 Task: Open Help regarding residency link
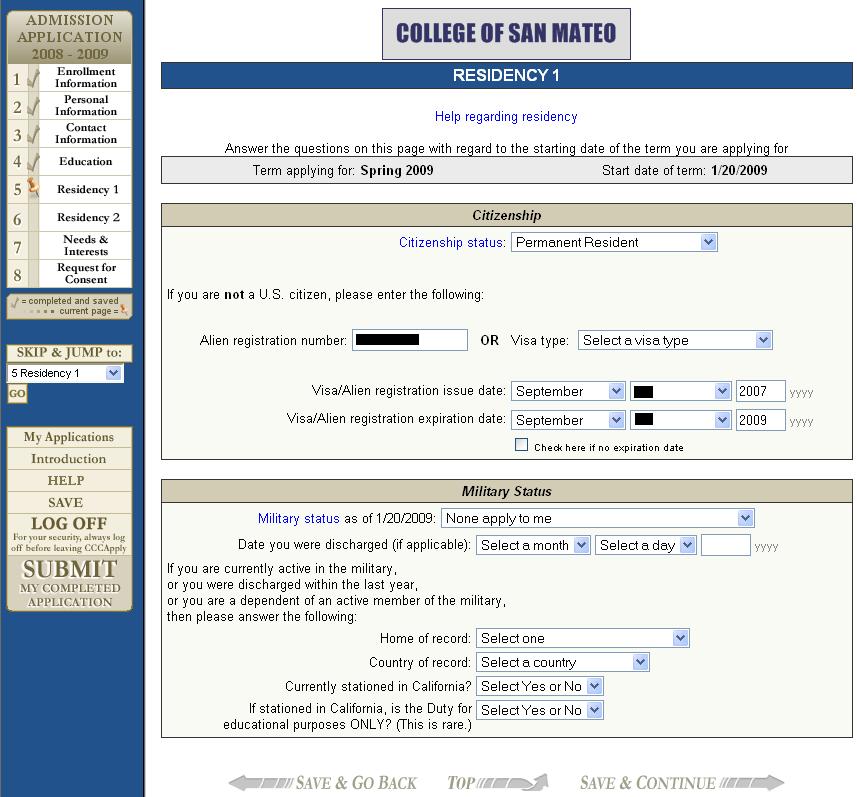coord(506,116)
